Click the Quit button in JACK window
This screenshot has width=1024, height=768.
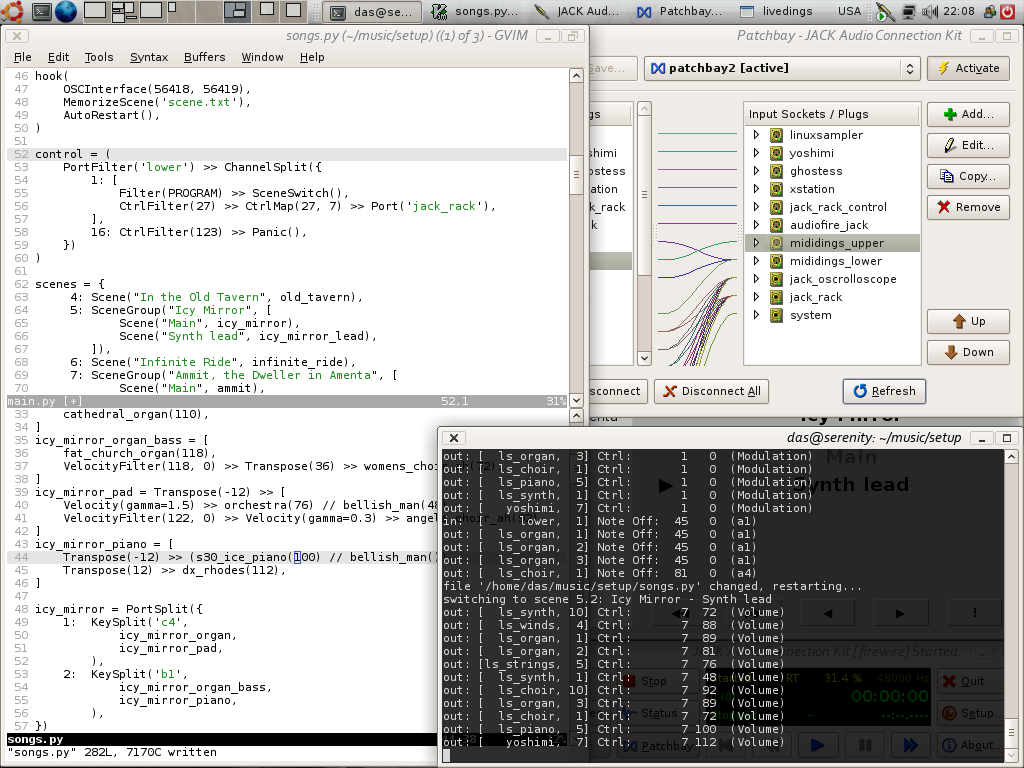[x=968, y=681]
